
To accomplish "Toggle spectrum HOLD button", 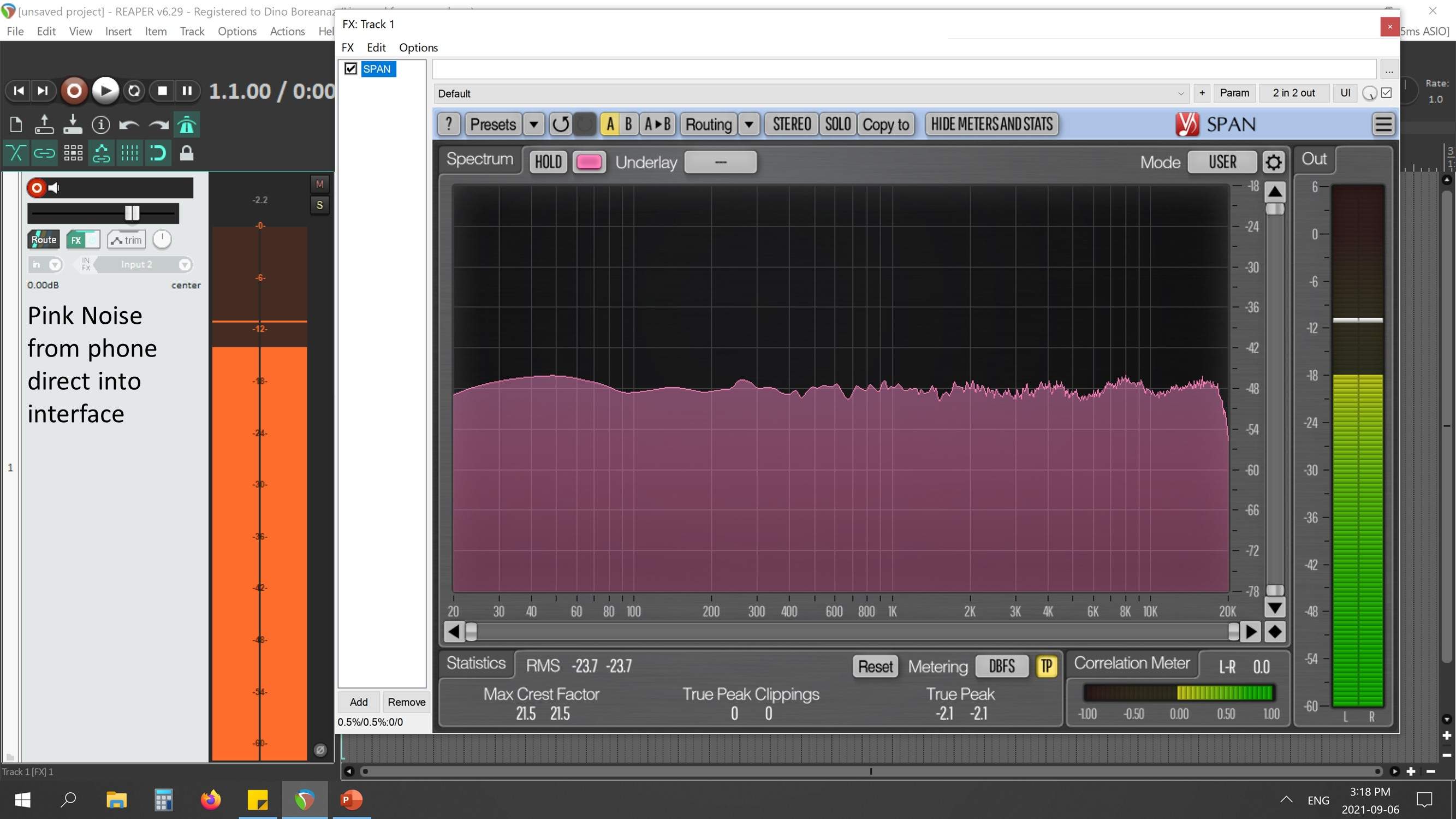I will [548, 162].
